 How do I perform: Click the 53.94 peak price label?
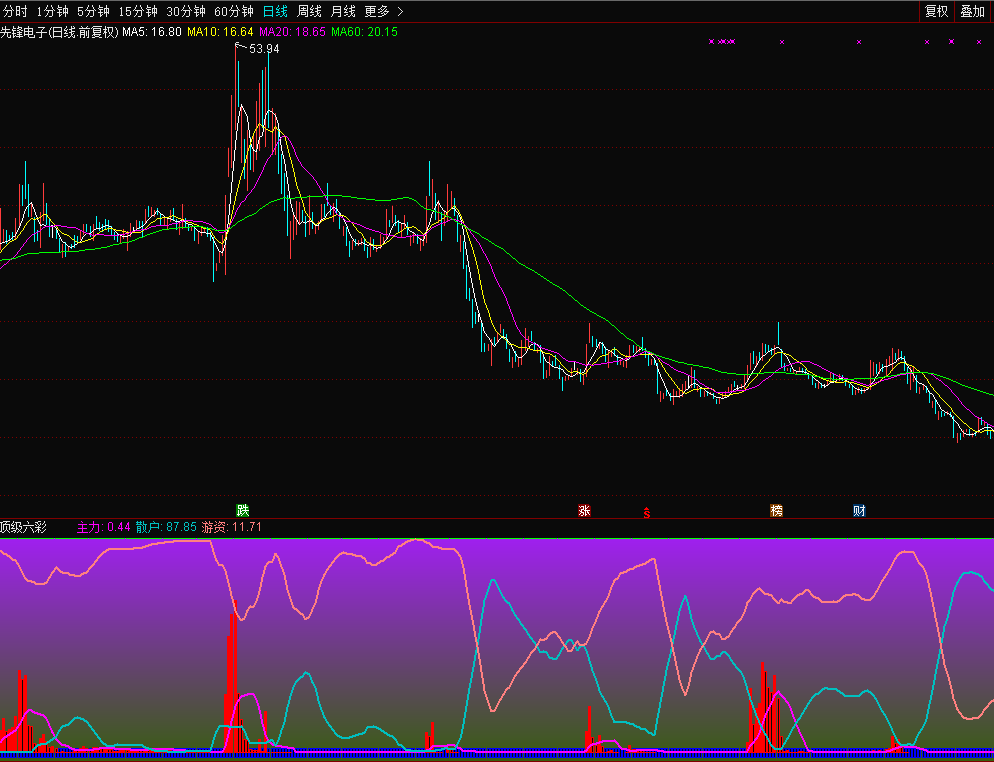tap(264, 49)
